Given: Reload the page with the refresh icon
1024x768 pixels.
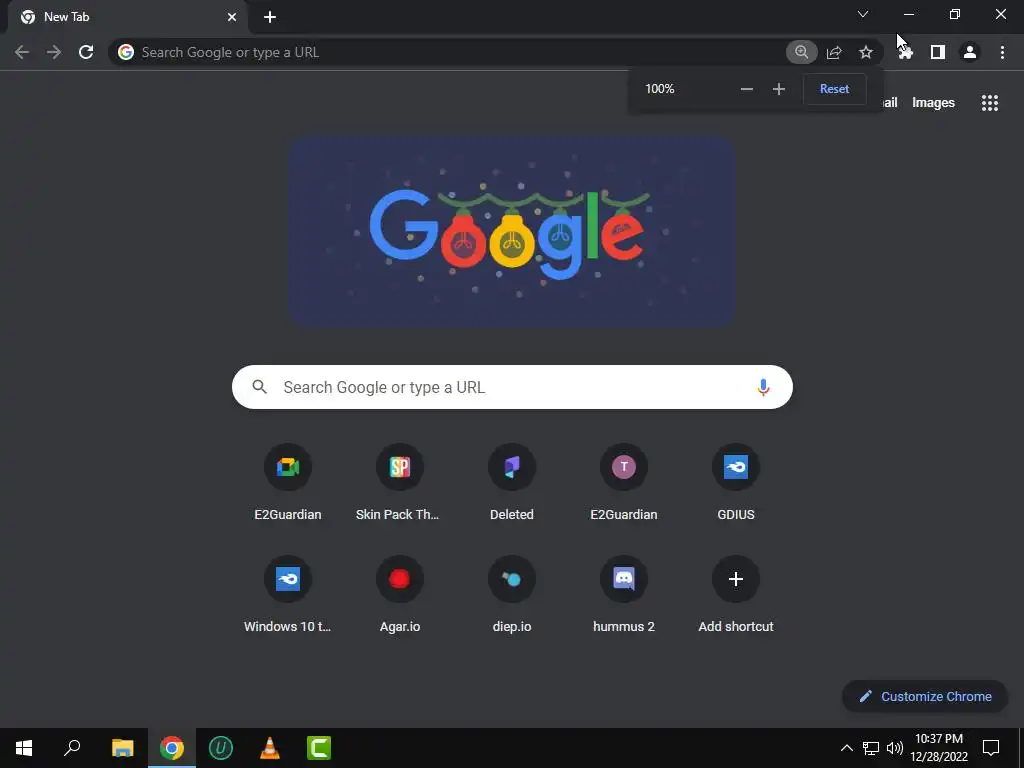Looking at the screenshot, I should 86,52.
